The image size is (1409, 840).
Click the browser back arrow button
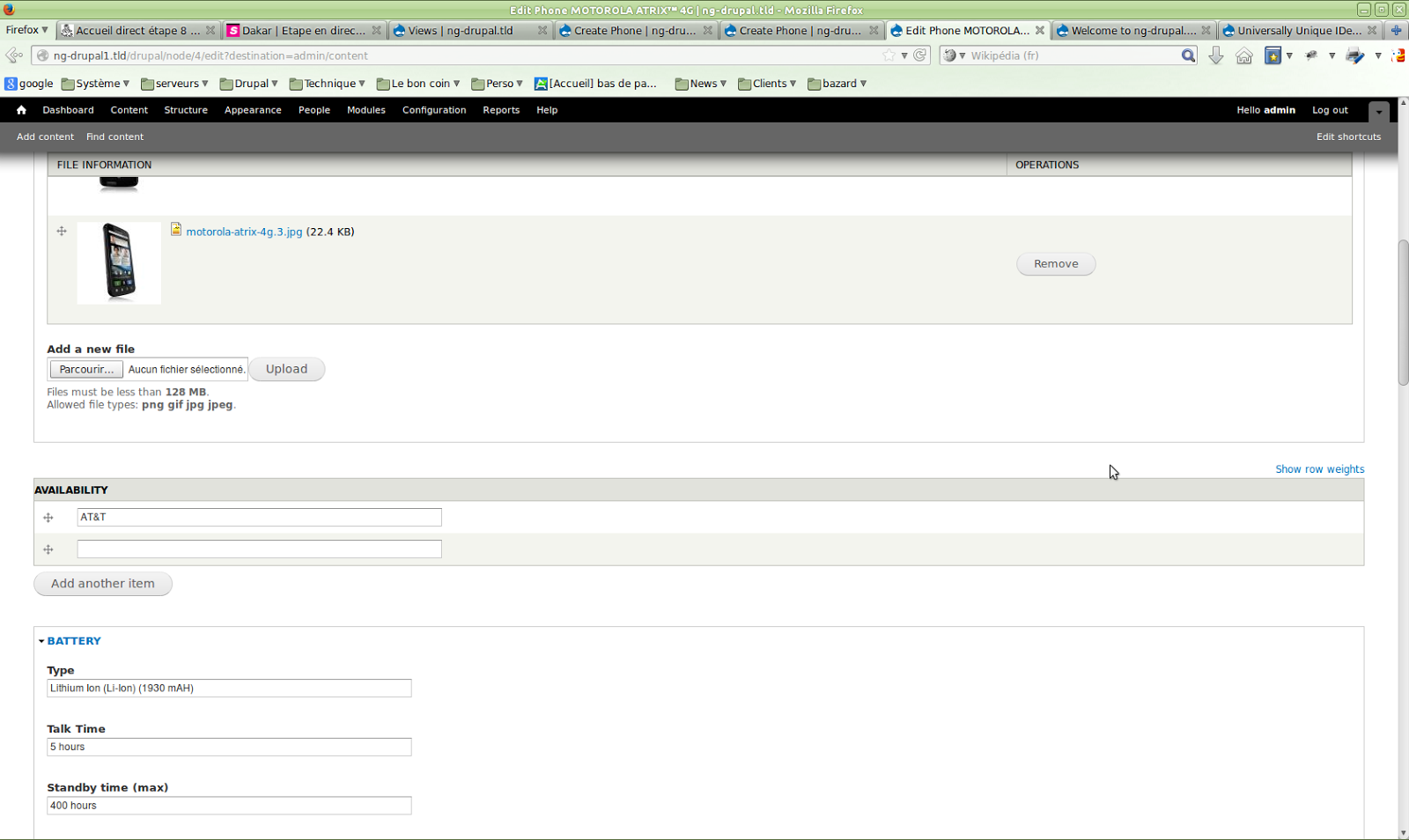click(x=14, y=55)
